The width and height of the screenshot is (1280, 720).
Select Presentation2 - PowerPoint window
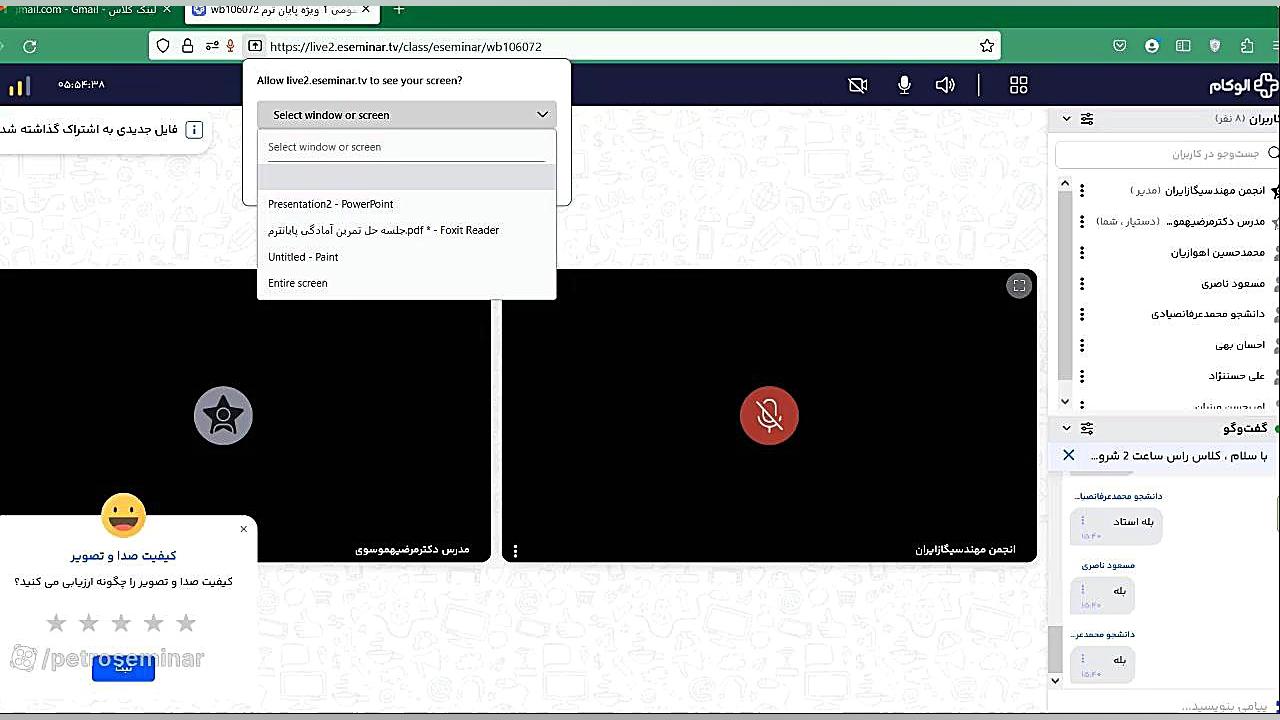406,204
